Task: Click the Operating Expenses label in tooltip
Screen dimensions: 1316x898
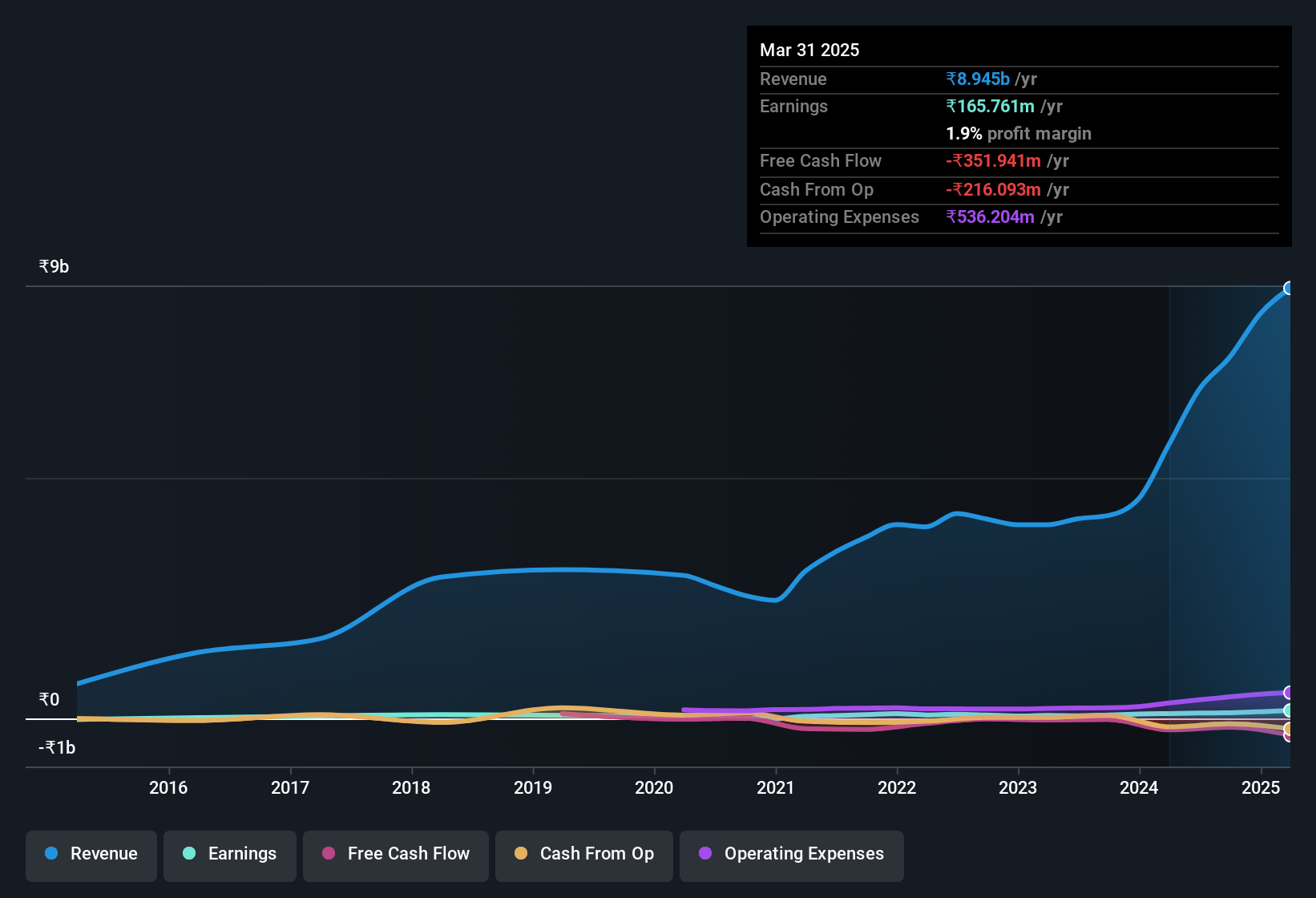Action: click(x=839, y=216)
